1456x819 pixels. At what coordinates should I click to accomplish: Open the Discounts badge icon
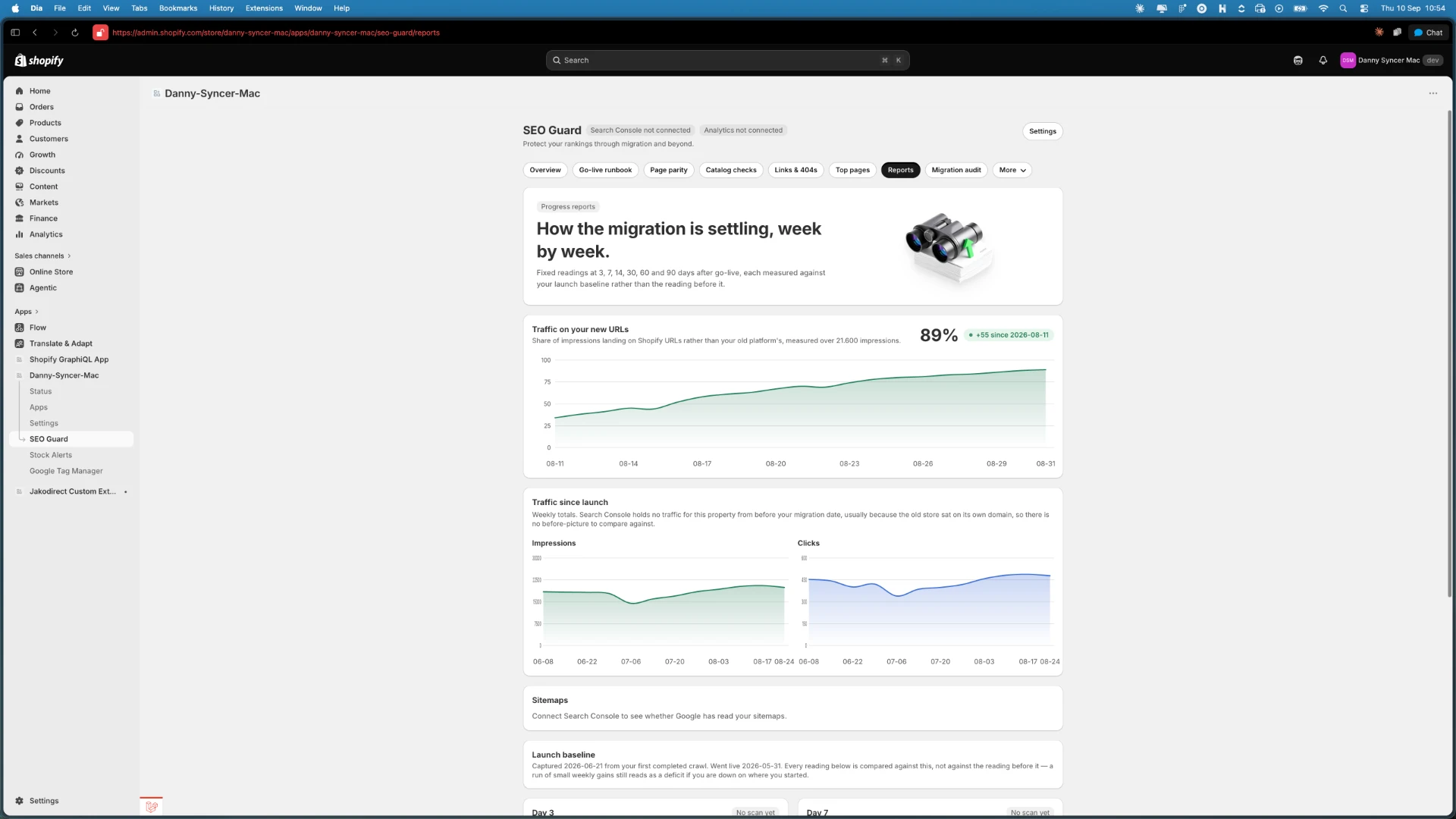point(20,171)
